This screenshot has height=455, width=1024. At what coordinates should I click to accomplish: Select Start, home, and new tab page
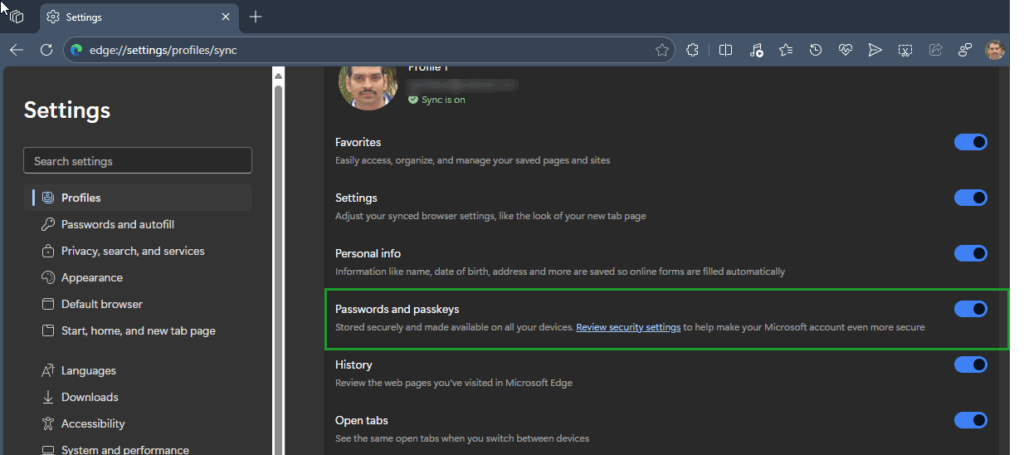coord(138,331)
